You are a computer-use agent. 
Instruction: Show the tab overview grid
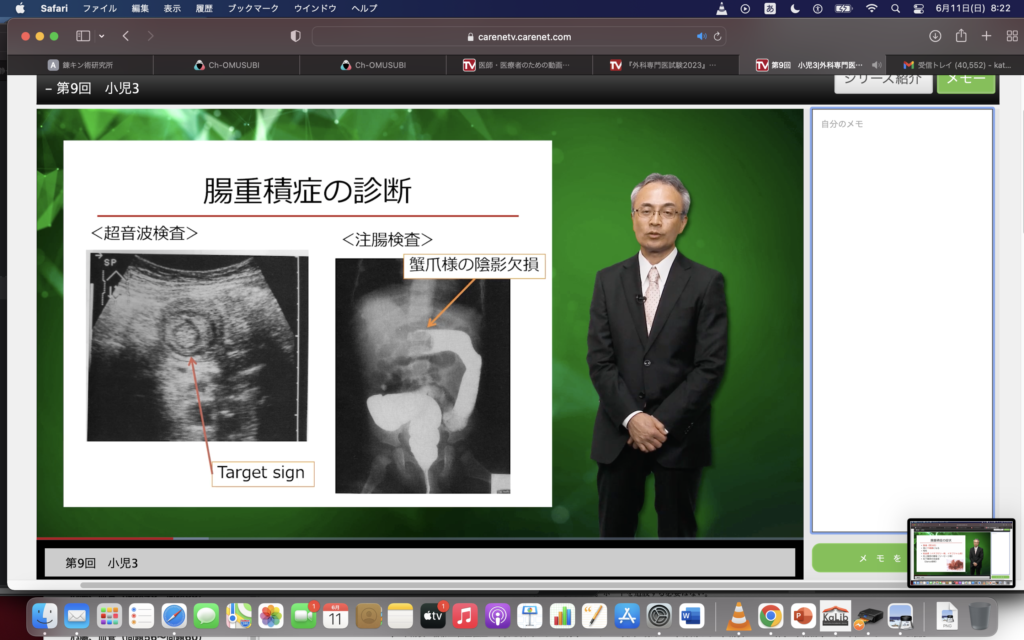click(1010, 36)
